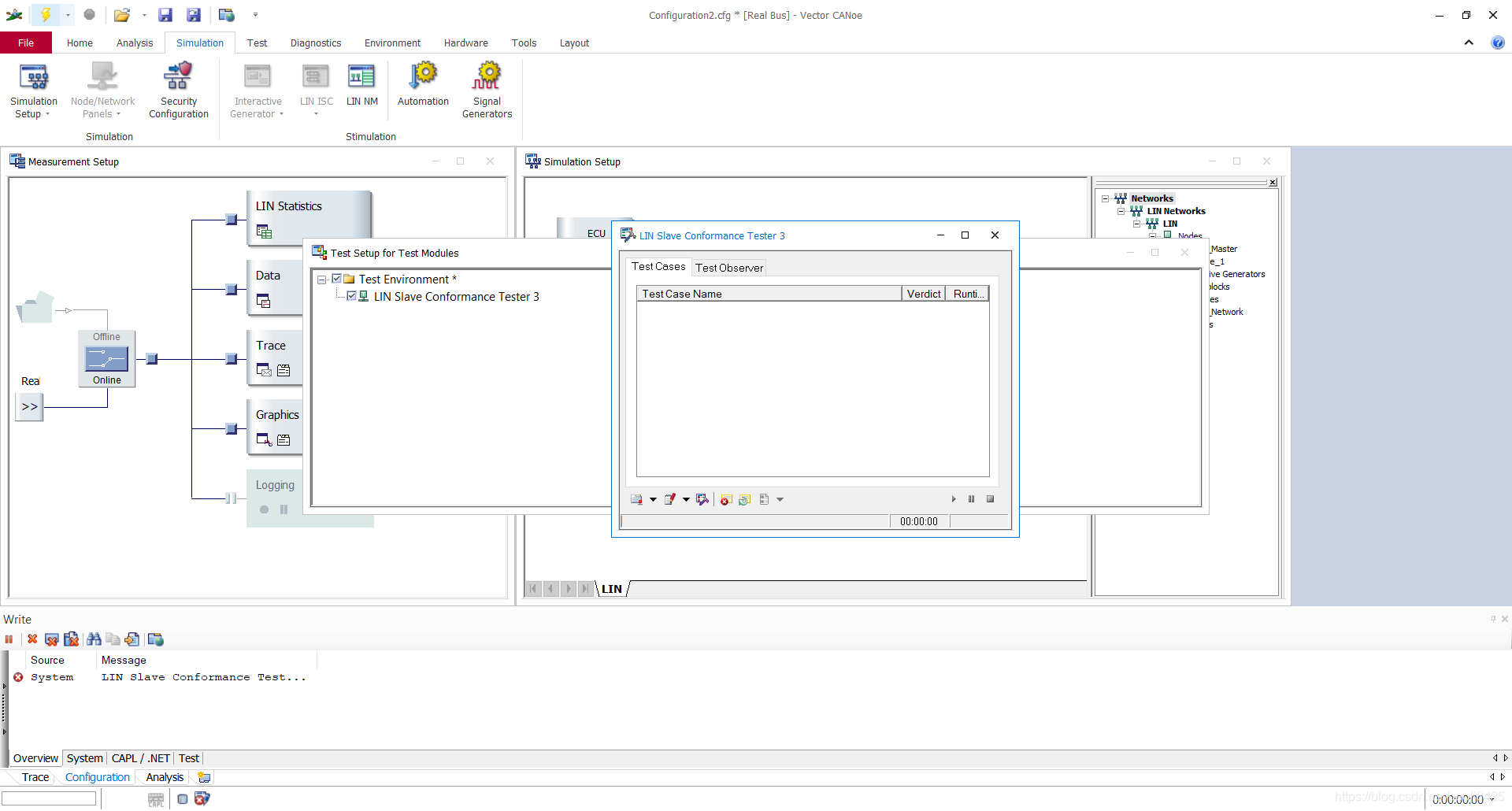
Task: Pause the Write window output
Action: (x=9, y=639)
